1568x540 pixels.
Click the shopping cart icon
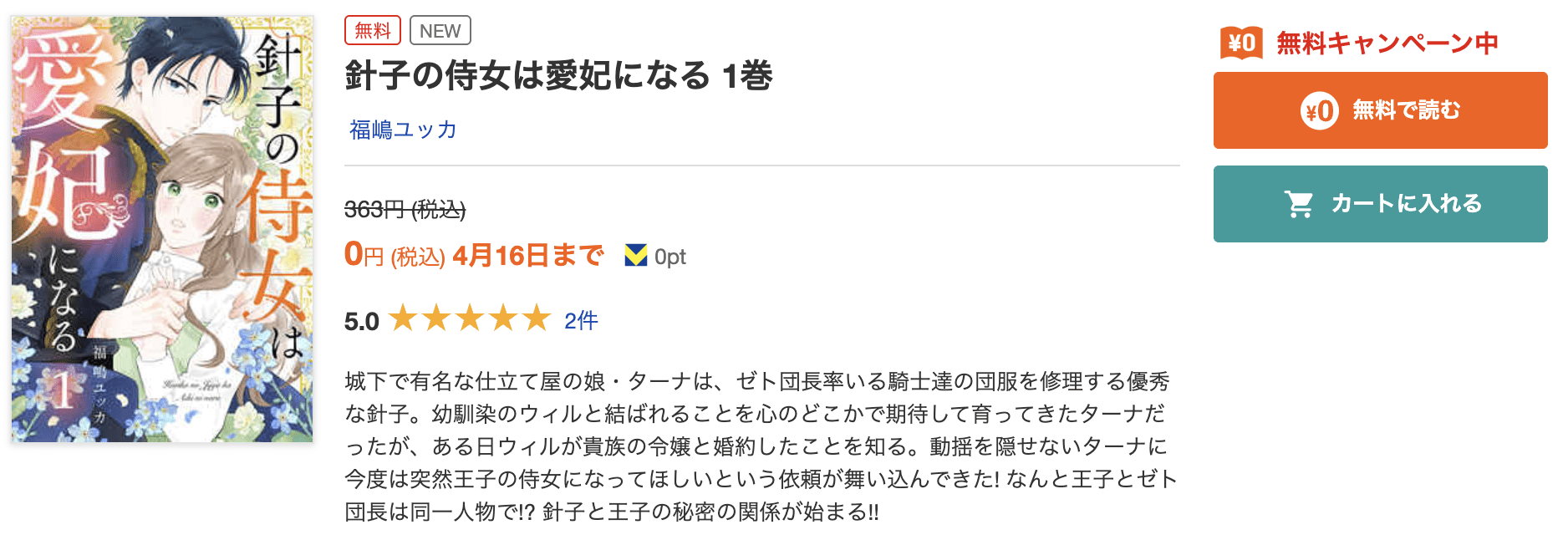1299,203
